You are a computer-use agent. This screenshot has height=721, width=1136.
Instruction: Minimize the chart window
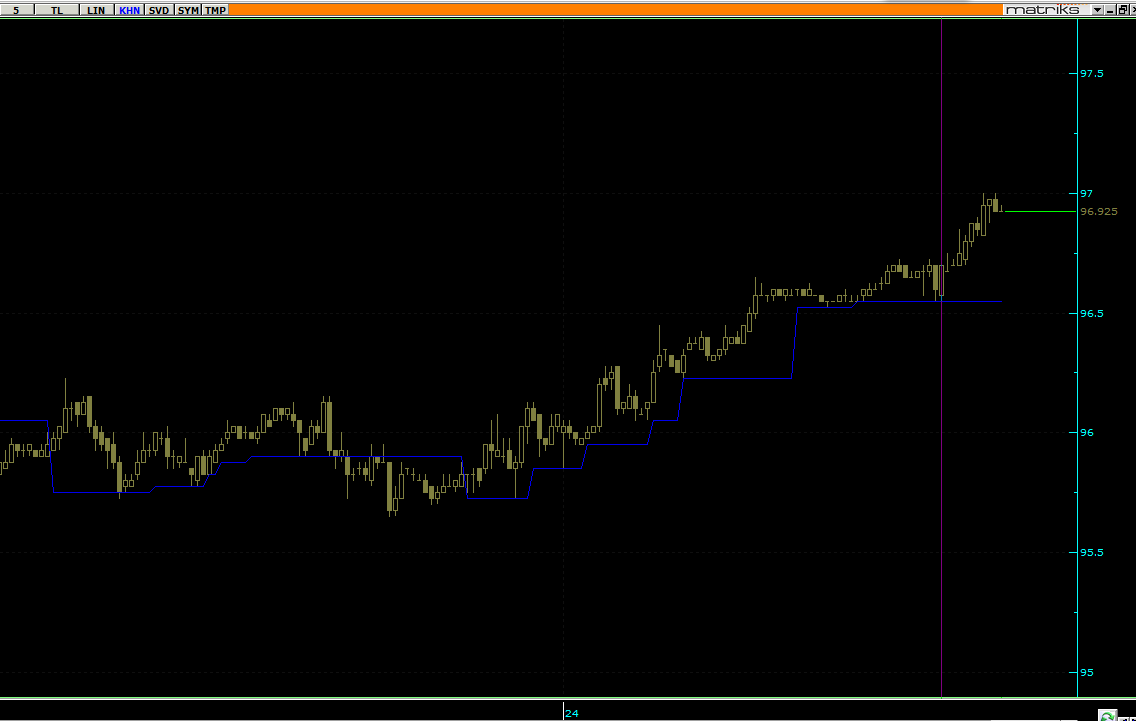point(1110,10)
